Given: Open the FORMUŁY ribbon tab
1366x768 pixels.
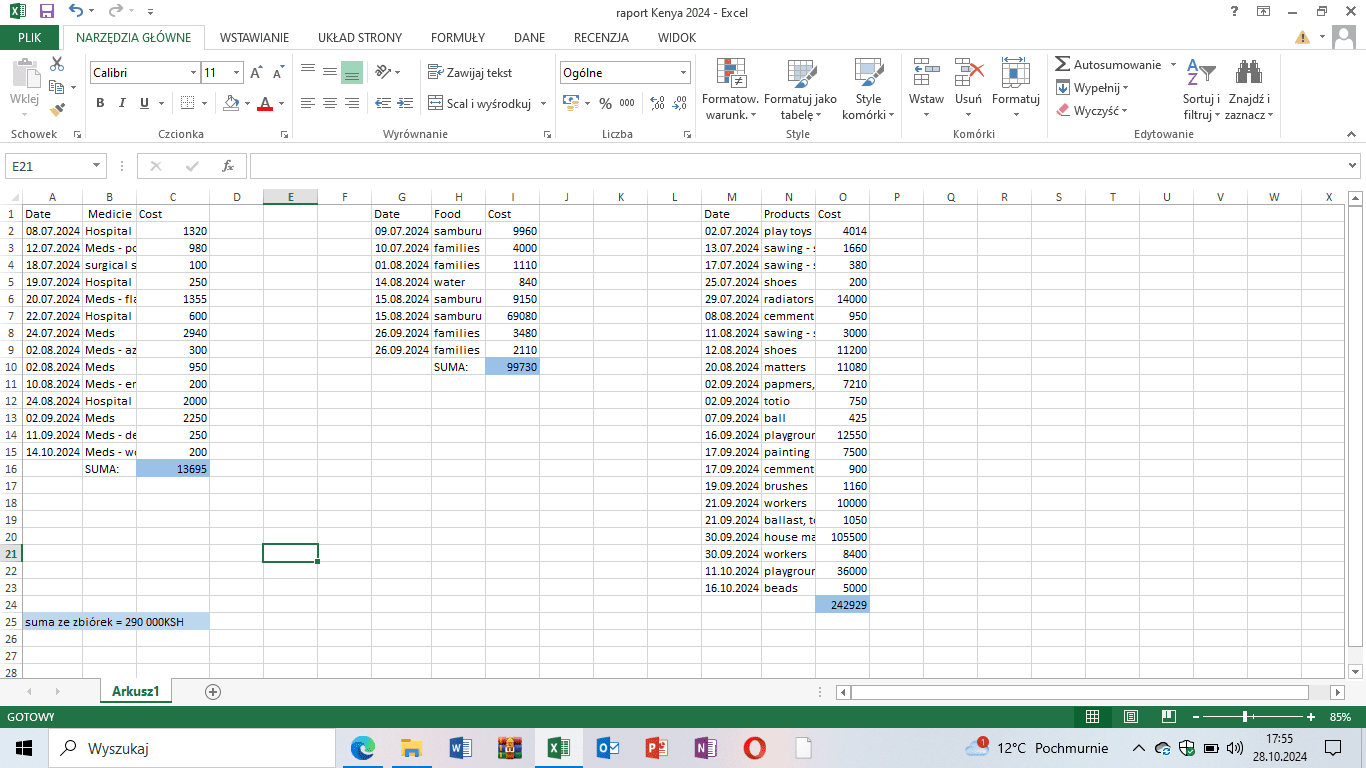Looking at the screenshot, I should point(458,38).
